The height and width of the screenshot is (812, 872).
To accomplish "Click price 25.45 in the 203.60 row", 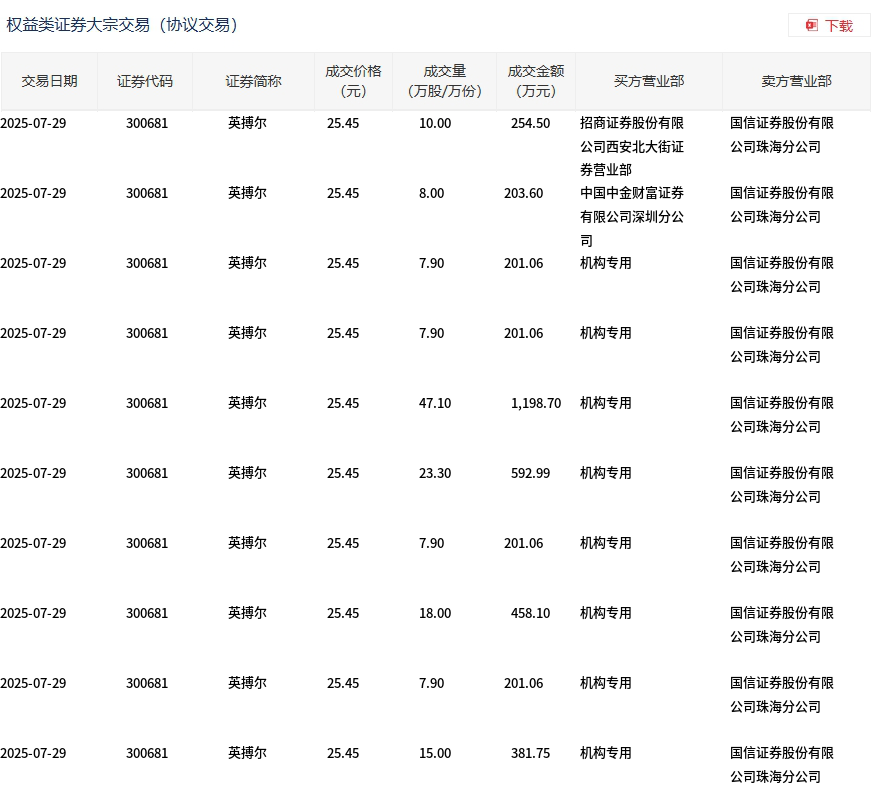I will click(x=343, y=194).
